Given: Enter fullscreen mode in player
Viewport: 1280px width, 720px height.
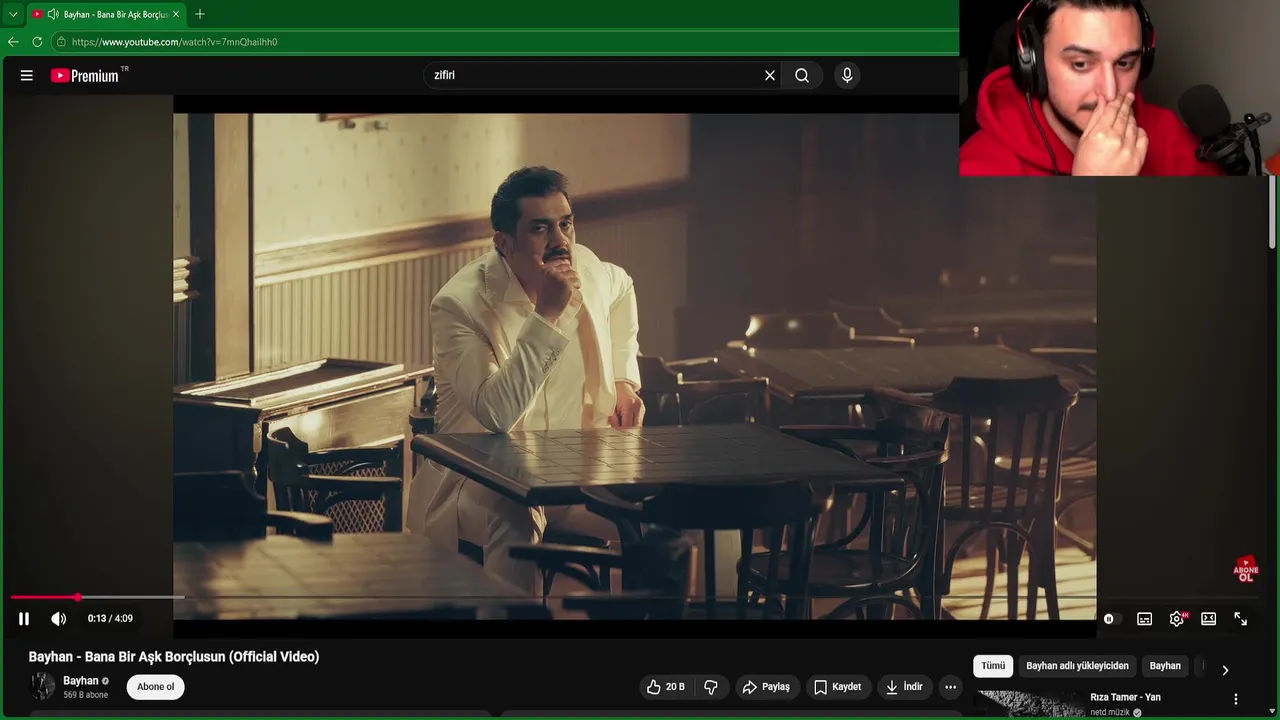Looking at the screenshot, I should pos(1241,619).
